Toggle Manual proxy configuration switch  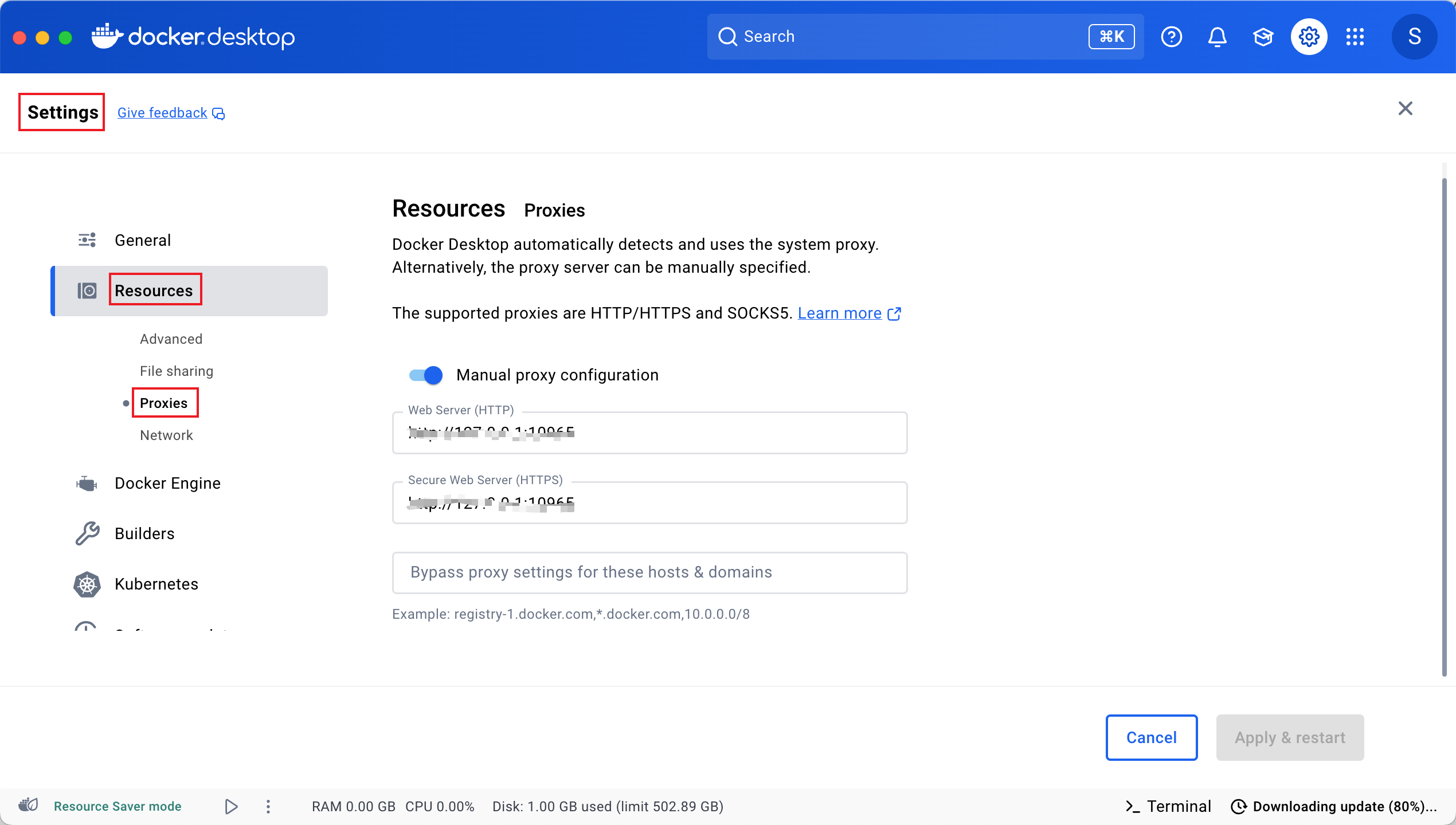pos(426,375)
